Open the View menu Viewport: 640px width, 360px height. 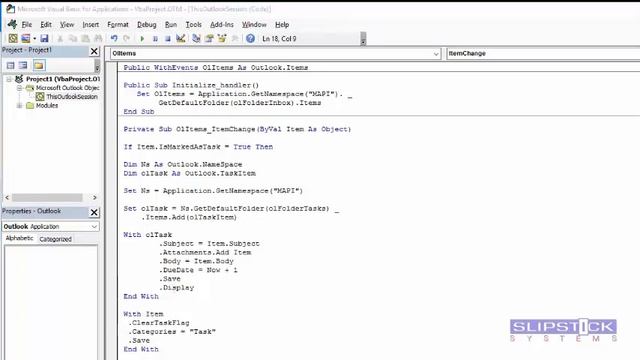[x=67, y=24]
